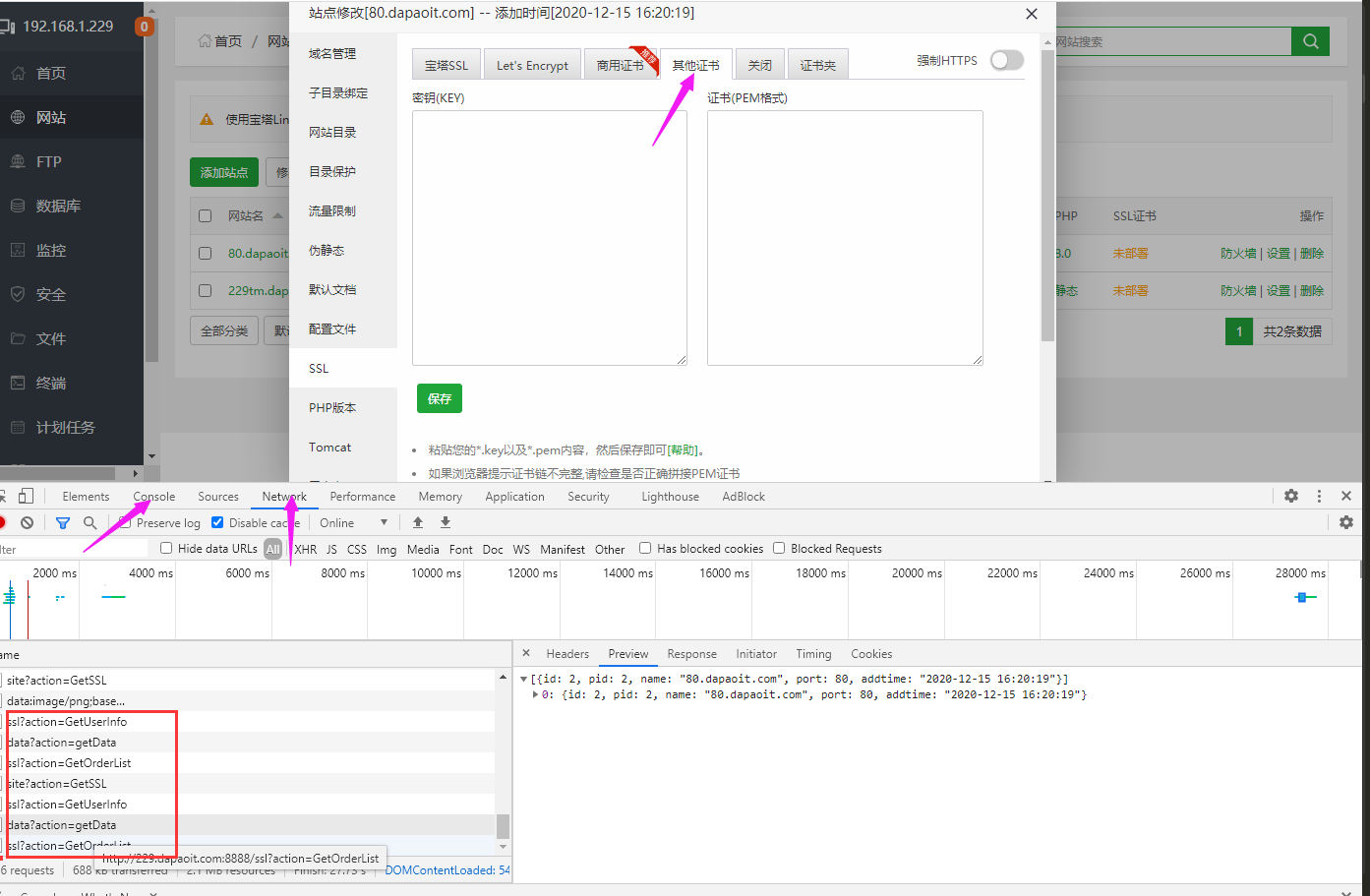This screenshot has width=1370, height=896.
Task: Open the 证书夹 tab
Action: [817, 65]
